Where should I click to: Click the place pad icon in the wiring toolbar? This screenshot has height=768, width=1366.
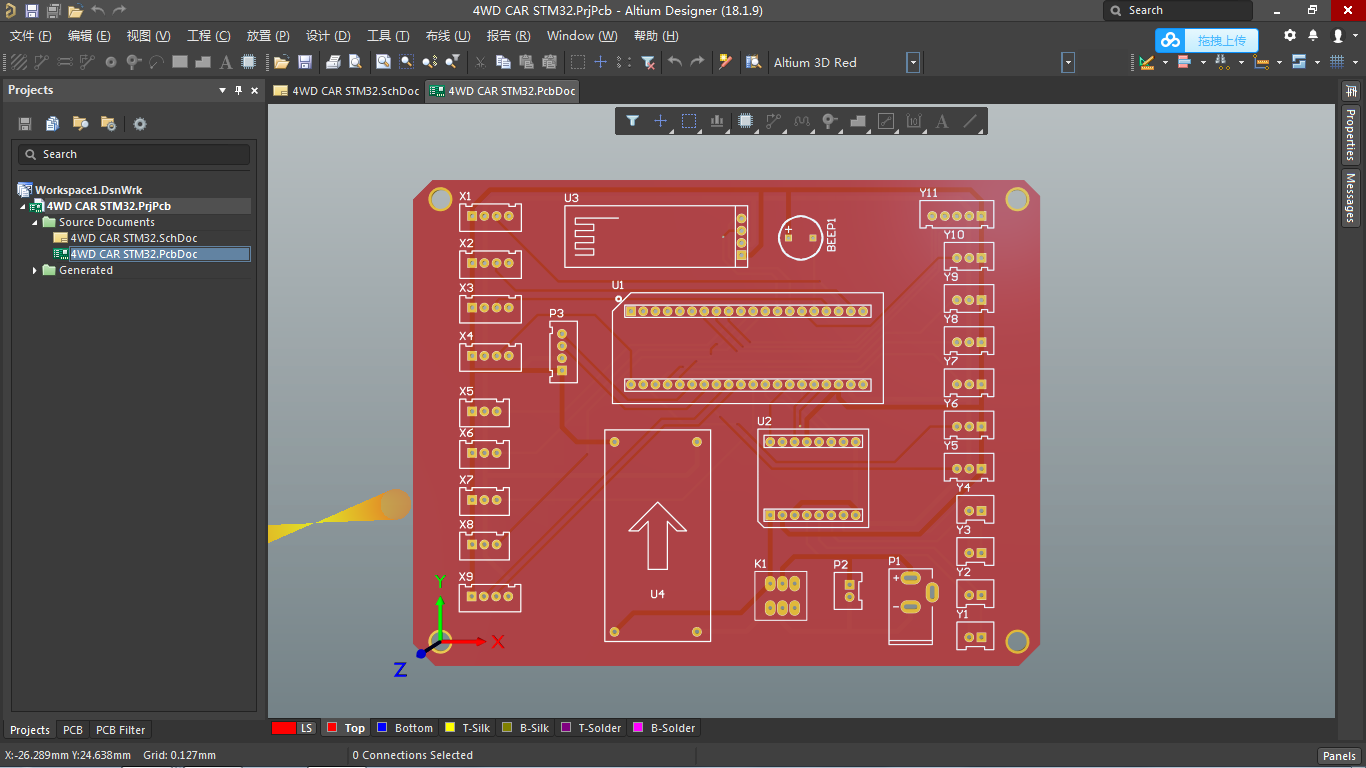tap(111, 62)
